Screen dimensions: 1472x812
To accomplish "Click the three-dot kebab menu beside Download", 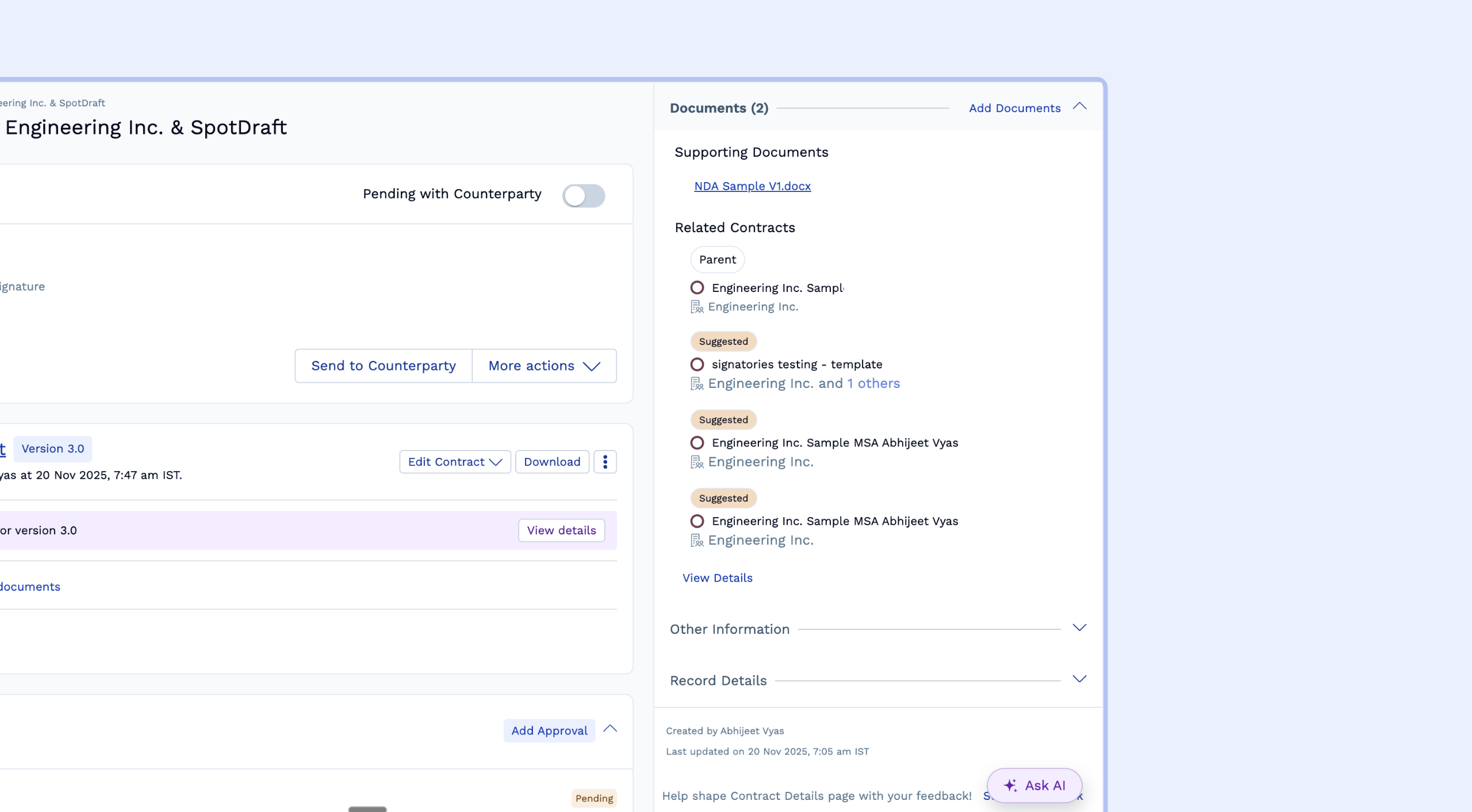I will [x=605, y=461].
